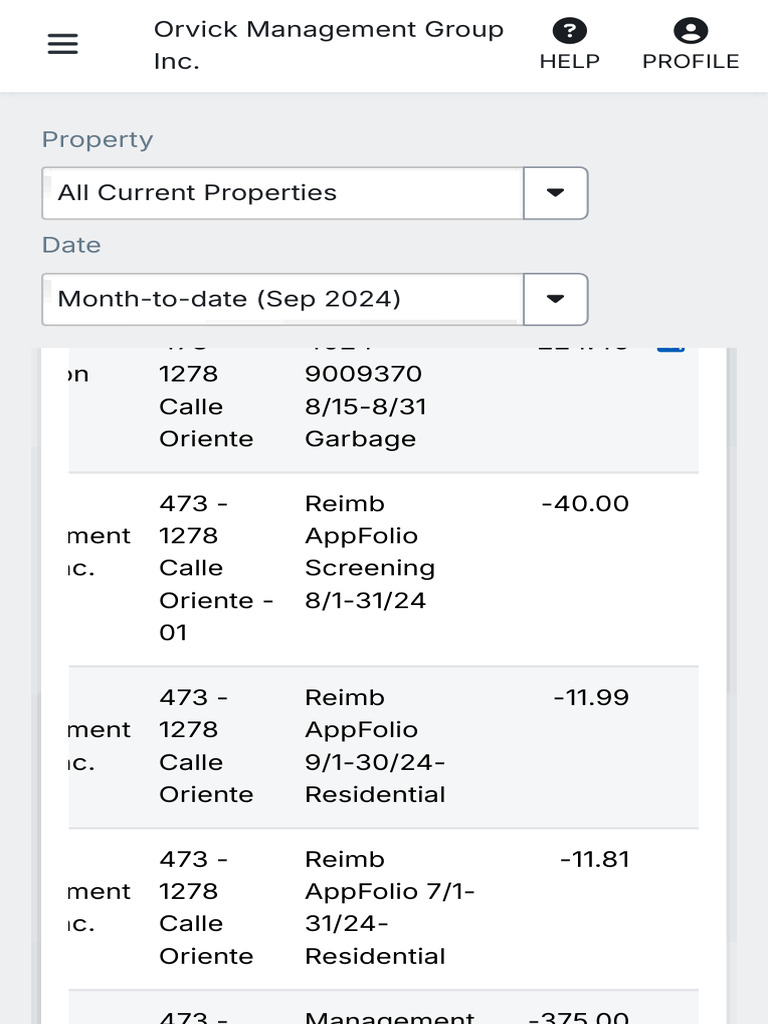Viewport: 768px width, 1024px height.
Task: Click HELP label in header
Action: 569,62
